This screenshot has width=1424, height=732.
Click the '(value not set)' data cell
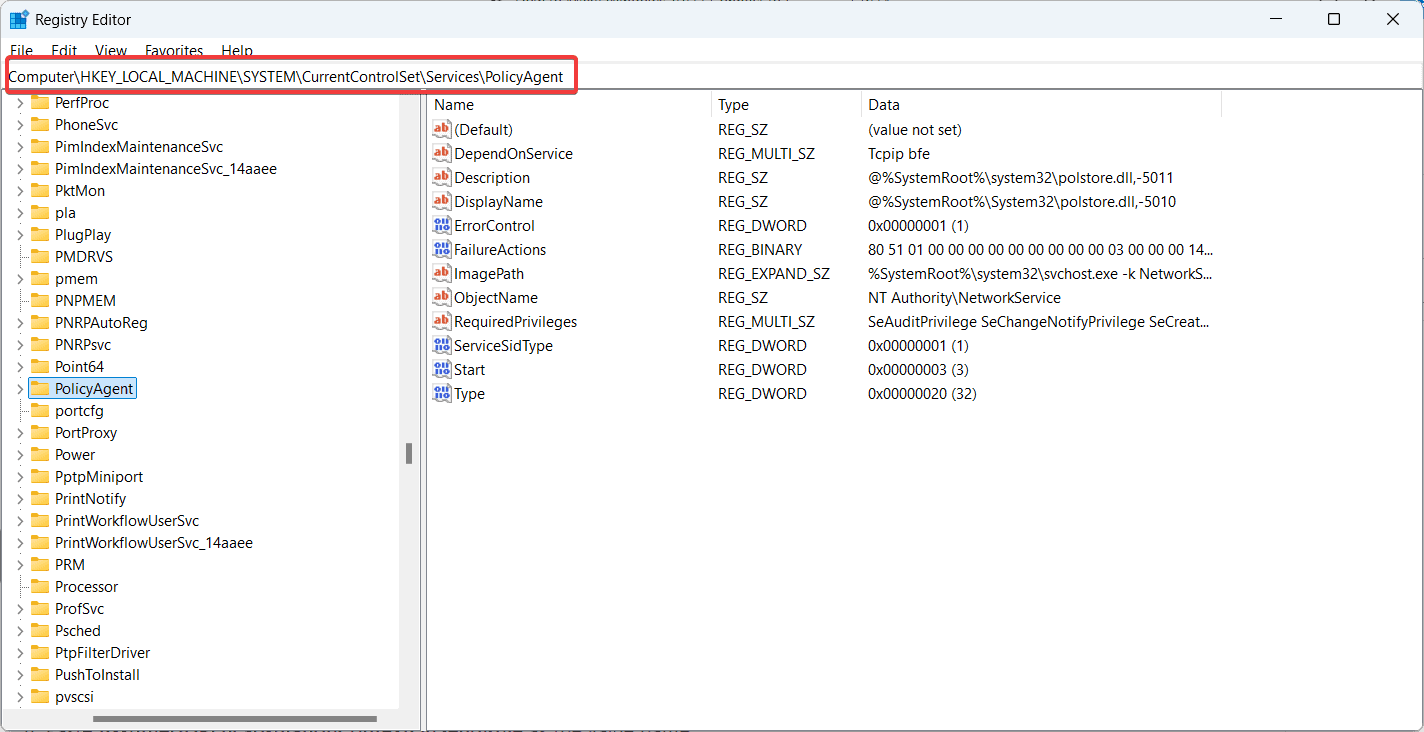915,129
